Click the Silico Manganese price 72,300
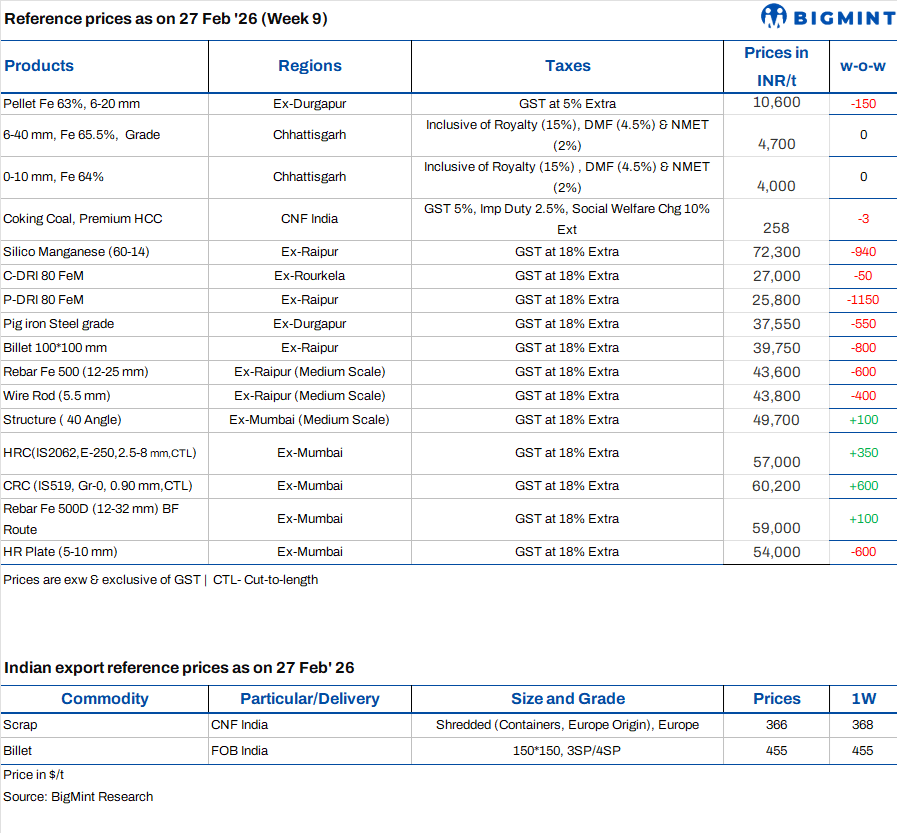The width and height of the screenshot is (897, 833). (776, 252)
